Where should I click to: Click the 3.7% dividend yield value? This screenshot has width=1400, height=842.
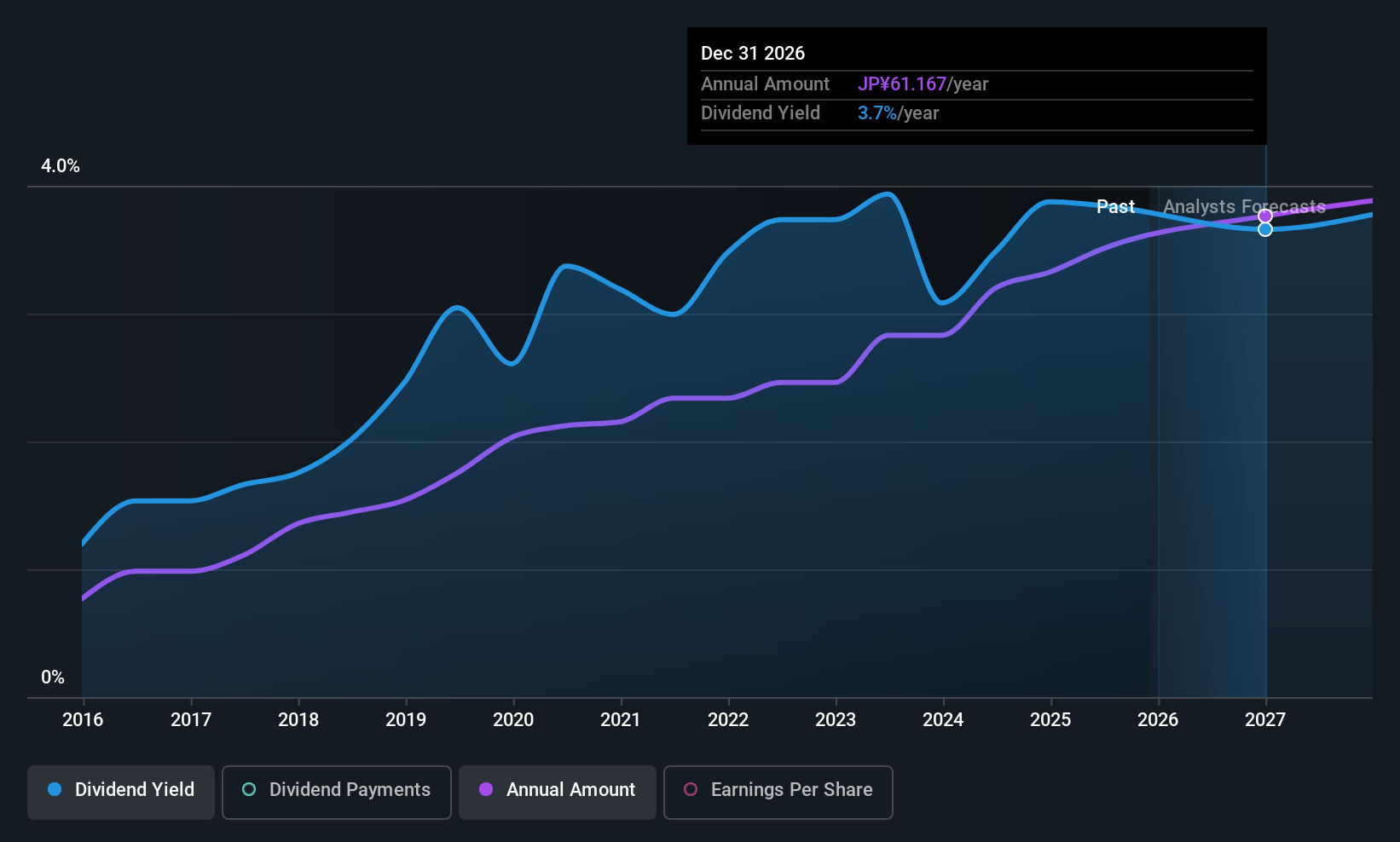(877, 113)
